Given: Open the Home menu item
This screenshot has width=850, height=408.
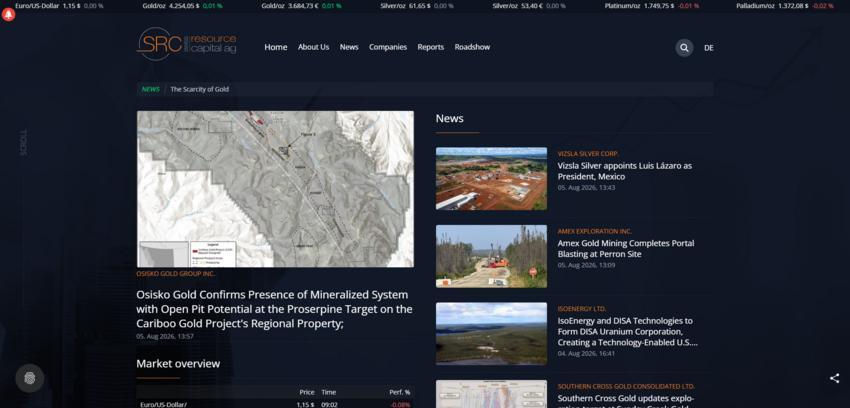Looking at the screenshot, I should pos(276,47).
